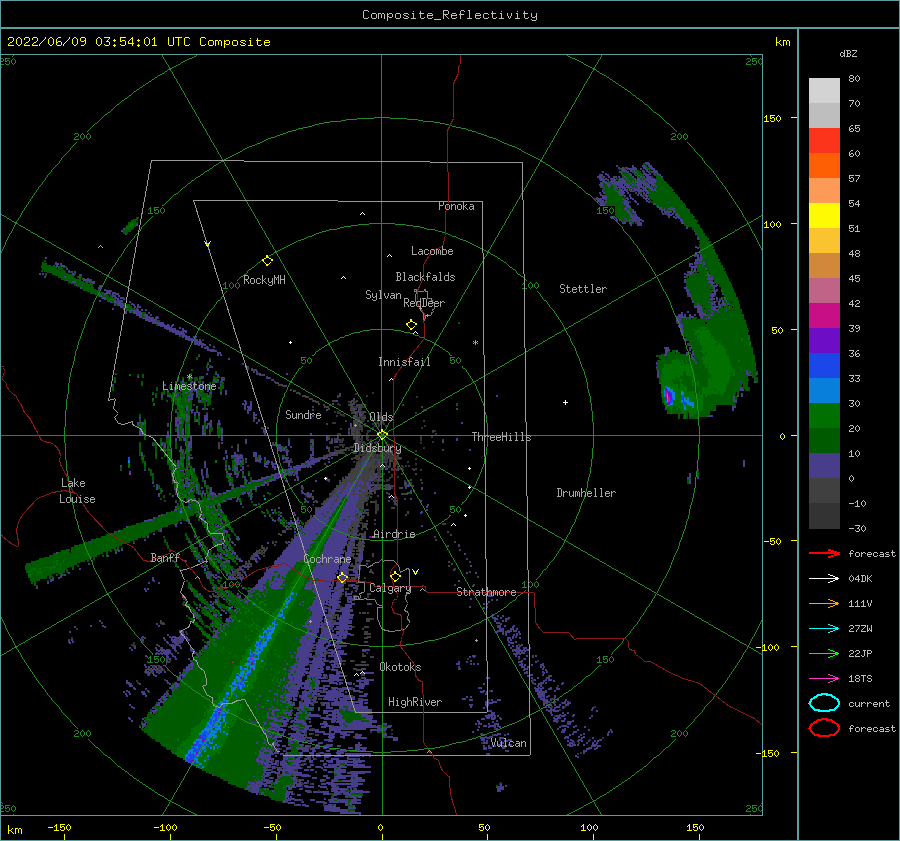The height and width of the screenshot is (841, 900).
Task: Click the cyan current ellipse icon
Action: [x=824, y=703]
